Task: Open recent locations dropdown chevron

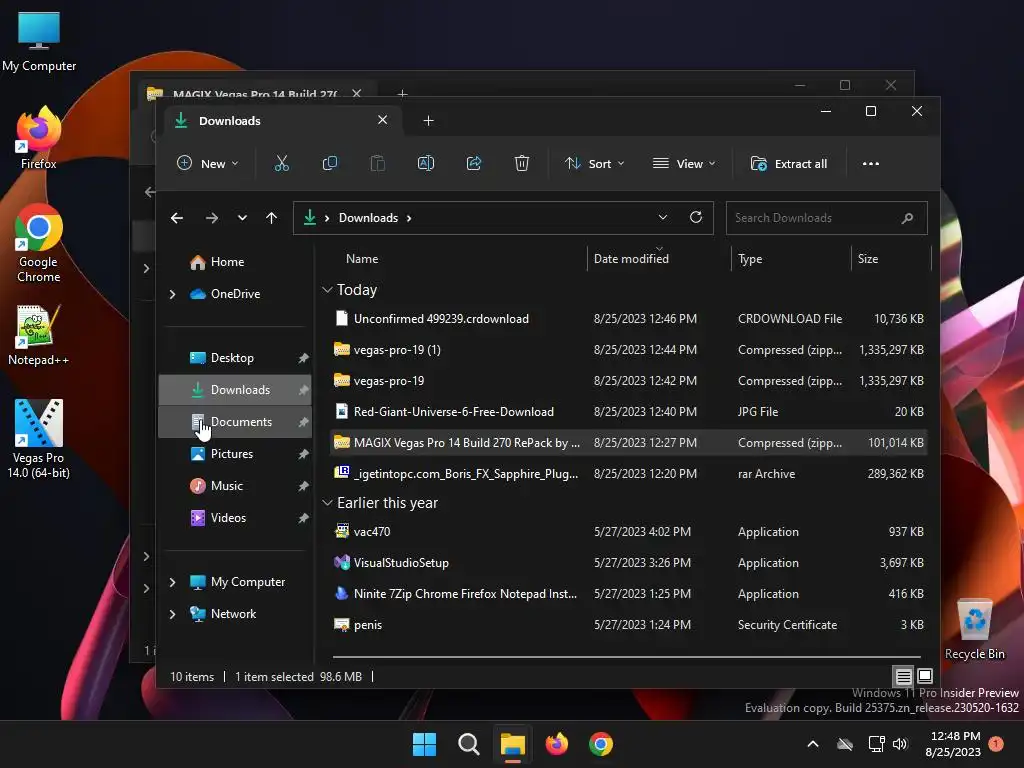Action: (x=242, y=218)
